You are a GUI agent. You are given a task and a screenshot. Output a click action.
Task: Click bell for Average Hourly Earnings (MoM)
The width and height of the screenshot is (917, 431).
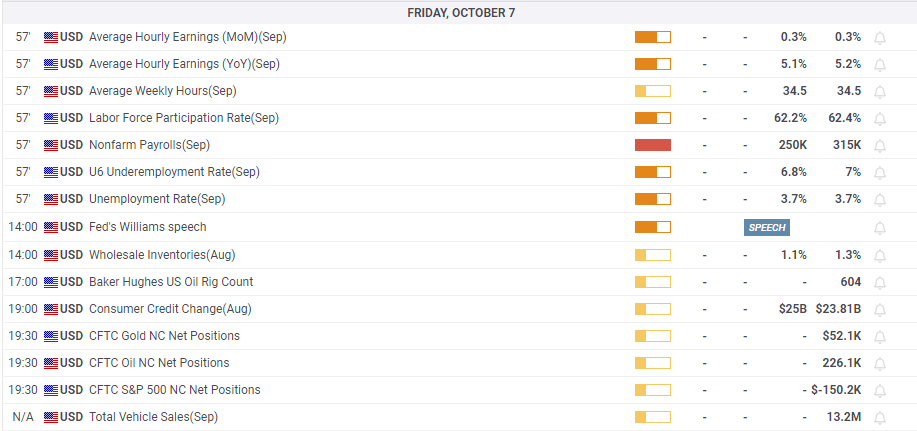click(x=880, y=38)
